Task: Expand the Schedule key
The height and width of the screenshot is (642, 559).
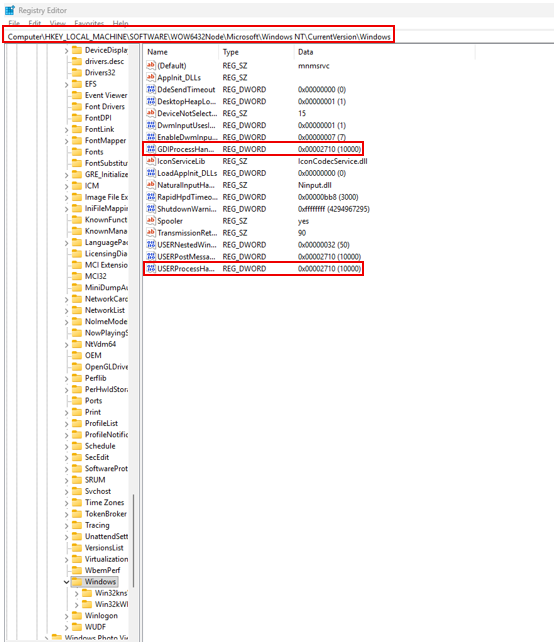Action: tap(66, 447)
